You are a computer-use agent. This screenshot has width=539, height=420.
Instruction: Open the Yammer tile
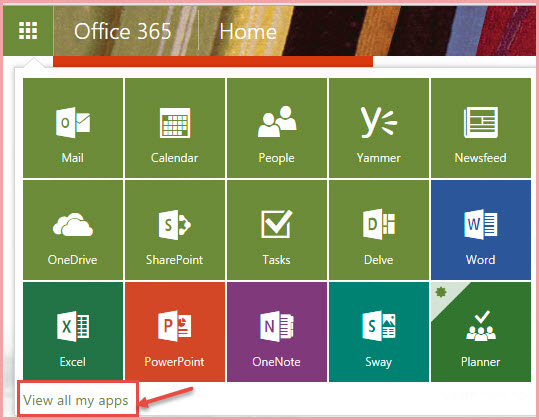(x=379, y=128)
